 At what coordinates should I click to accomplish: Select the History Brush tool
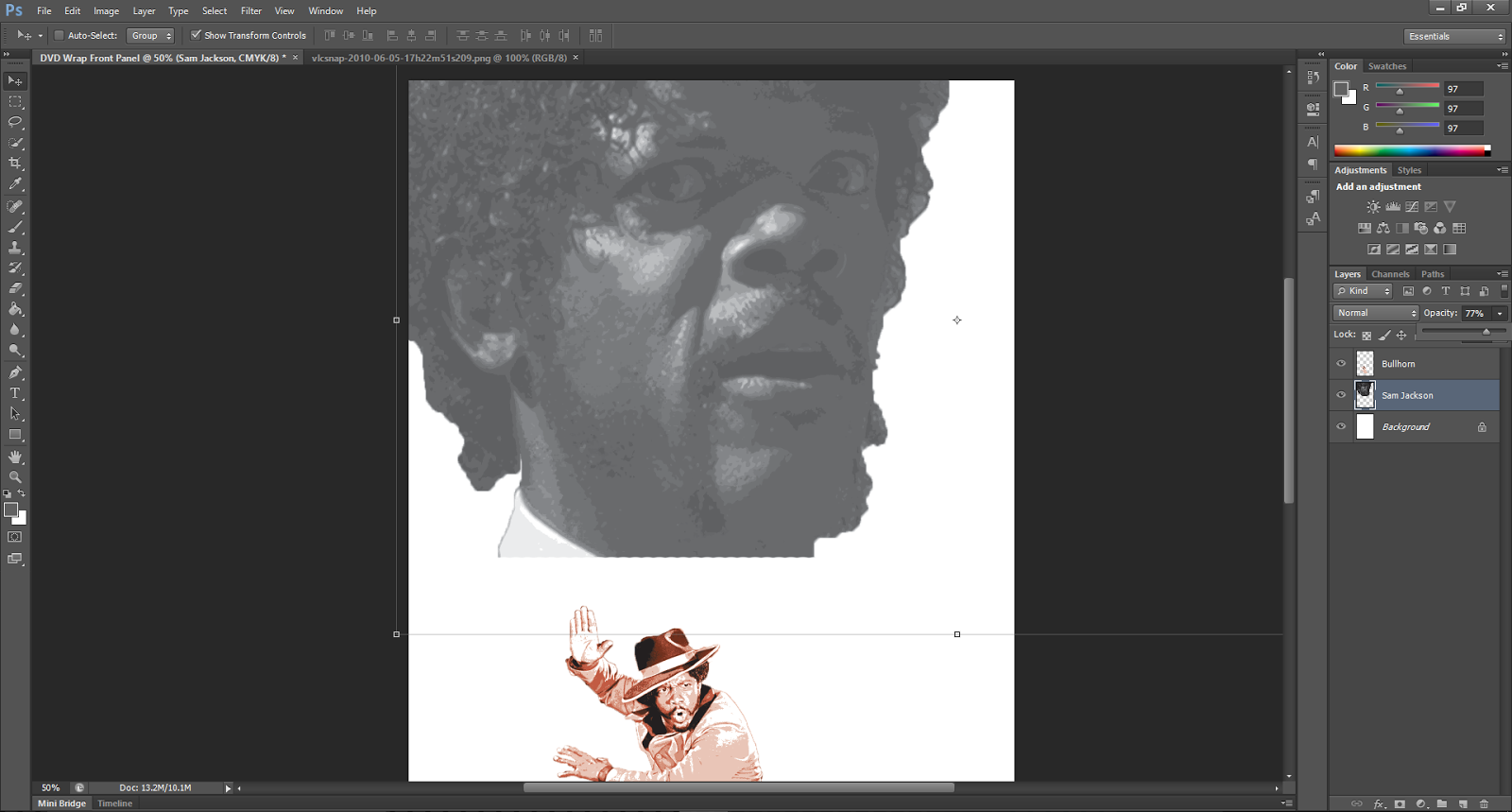(15, 268)
